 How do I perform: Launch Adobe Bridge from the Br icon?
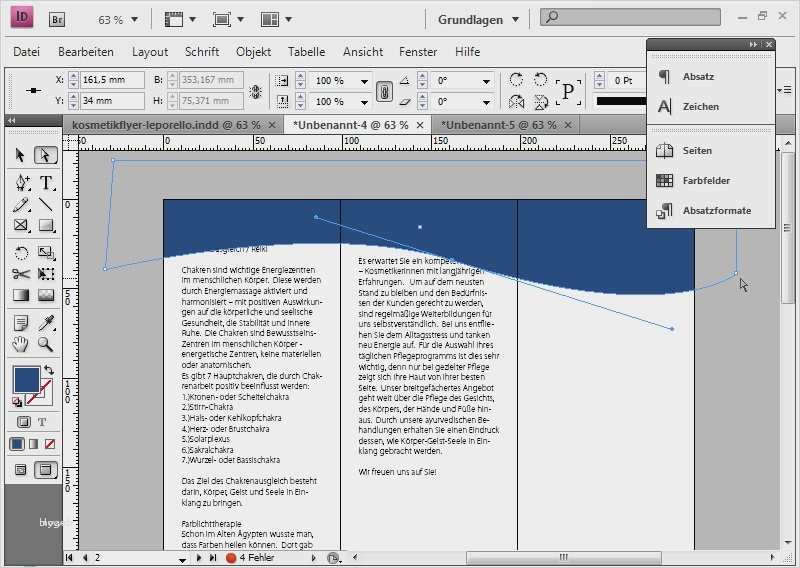(58, 19)
